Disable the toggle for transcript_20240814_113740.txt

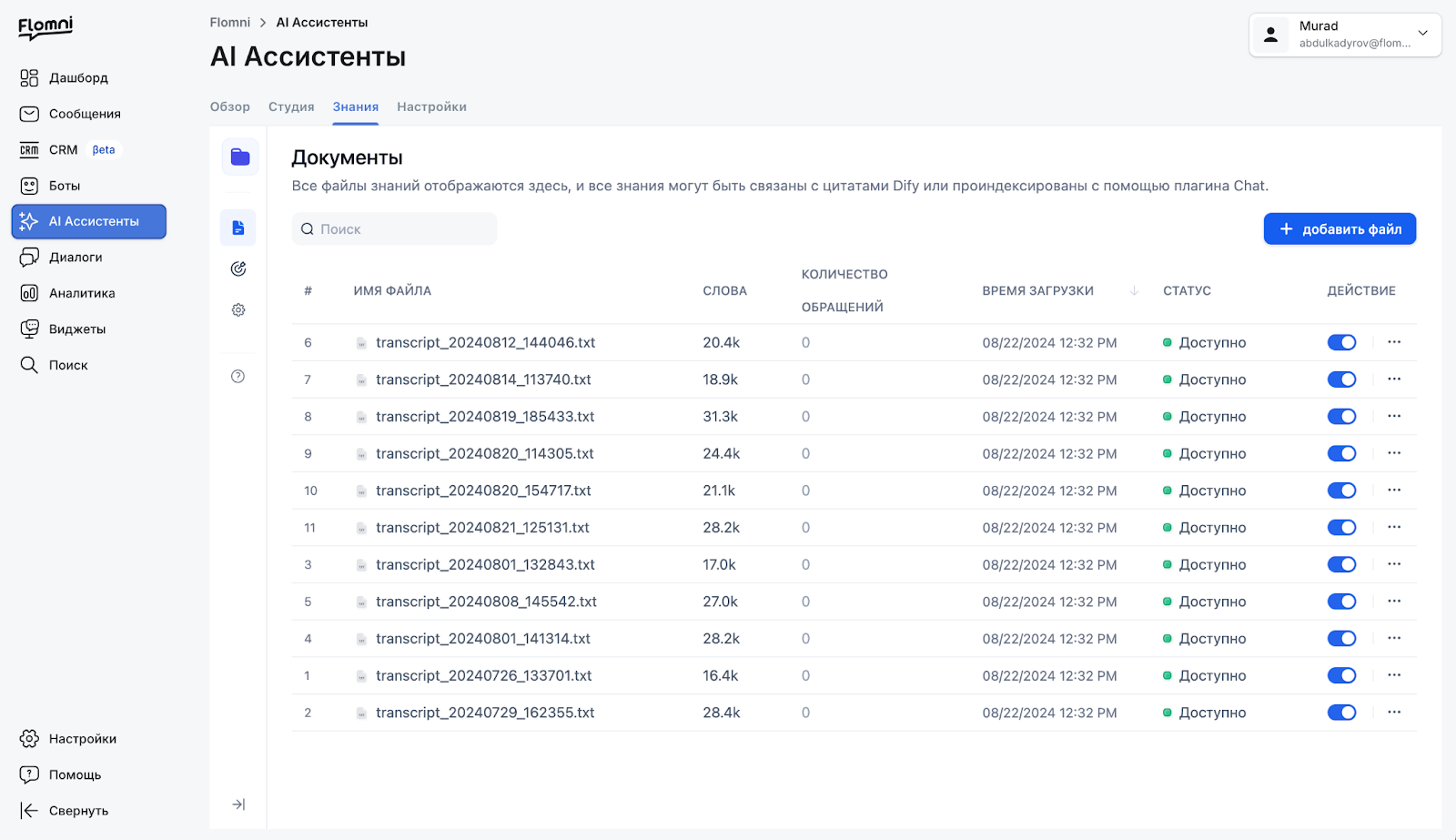click(1341, 380)
